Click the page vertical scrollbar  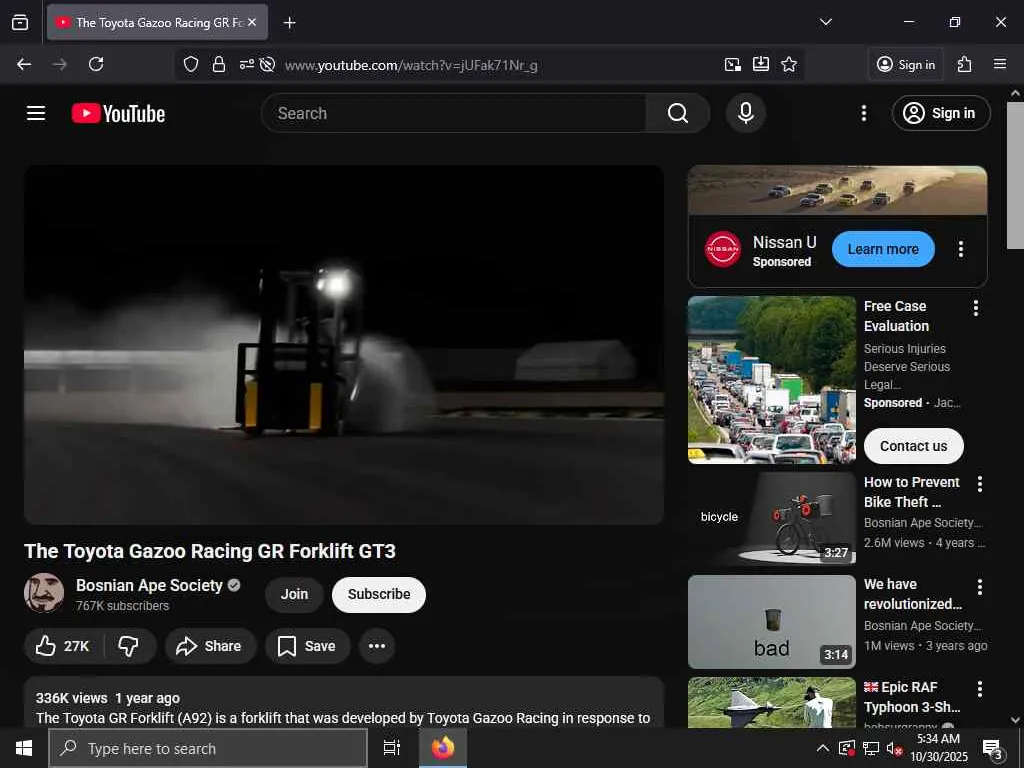[x=1015, y=175]
